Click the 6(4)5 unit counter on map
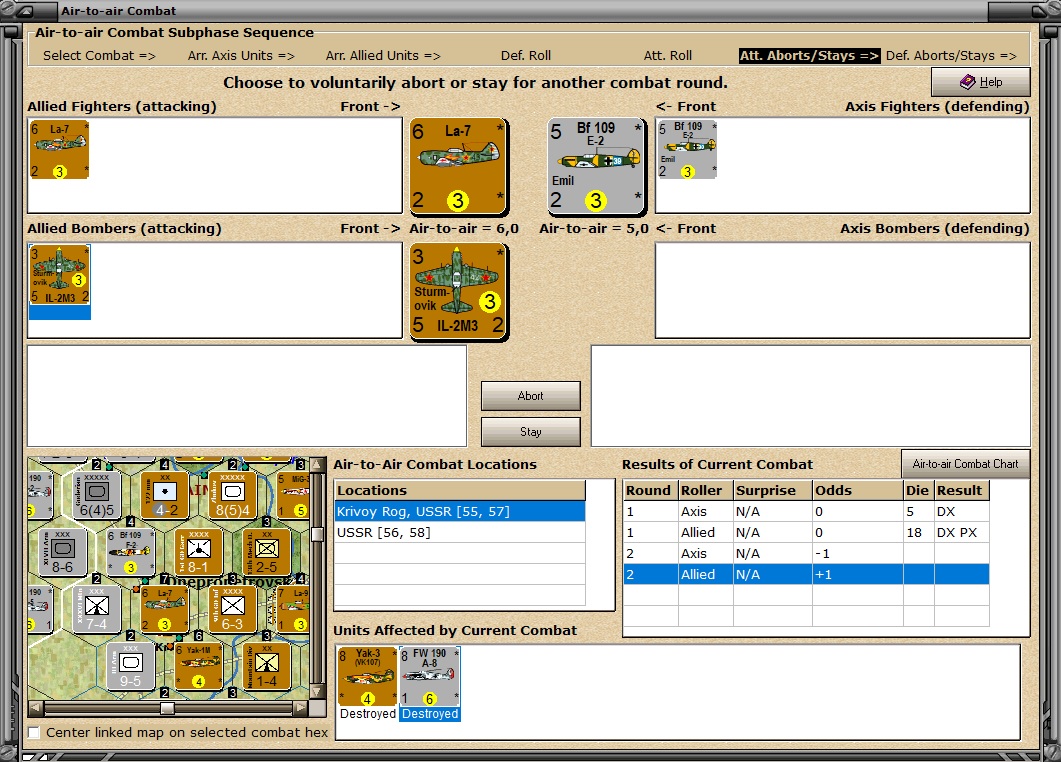 pos(97,495)
